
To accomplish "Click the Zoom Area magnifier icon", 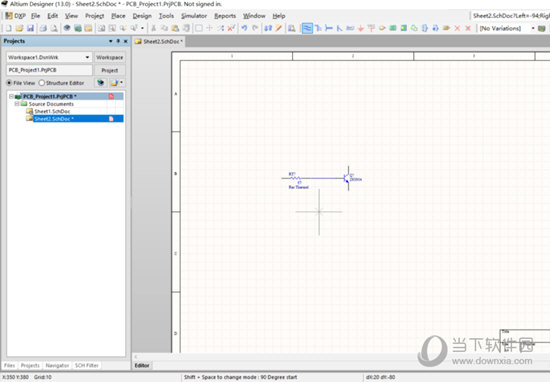I will coord(112,28).
